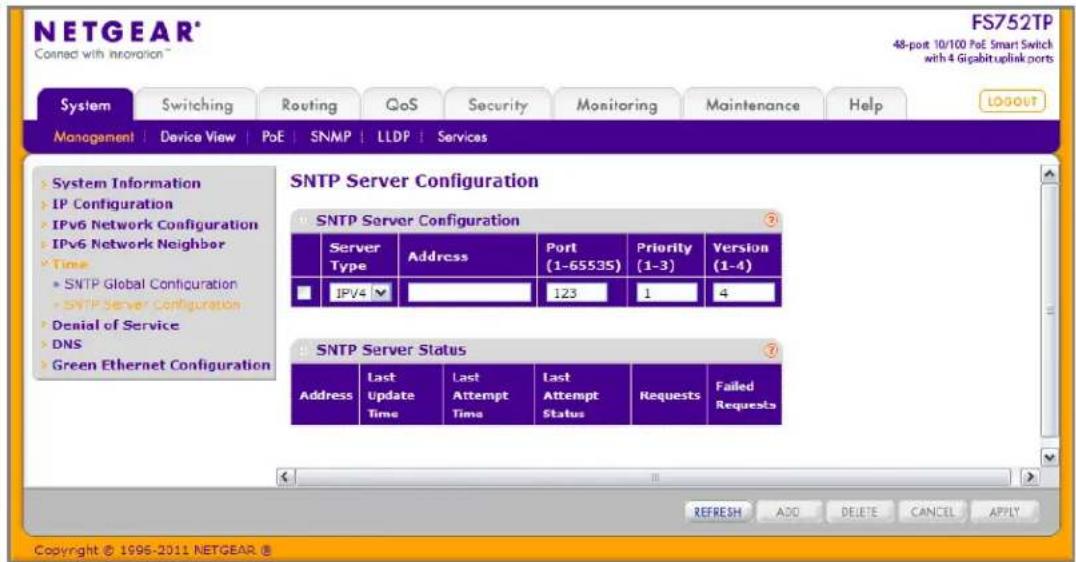Expand IPv6 Network Configuration section
This screenshot has height=562, width=1076.
155,224
